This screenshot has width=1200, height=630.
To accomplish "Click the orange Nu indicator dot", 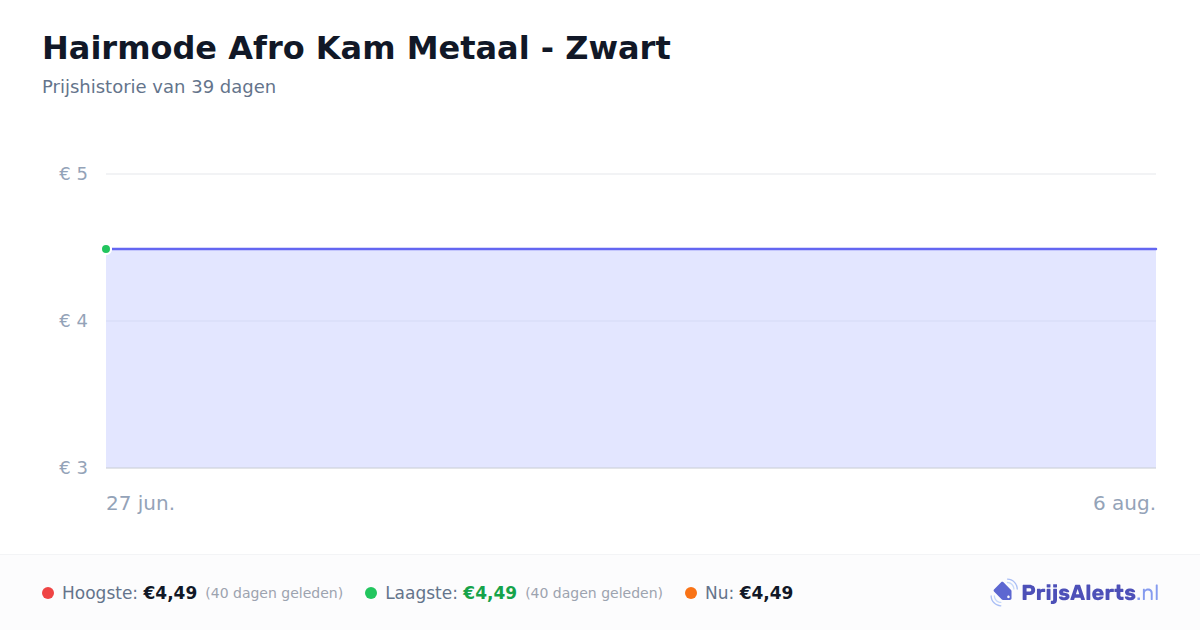I will tap(691, 593).
